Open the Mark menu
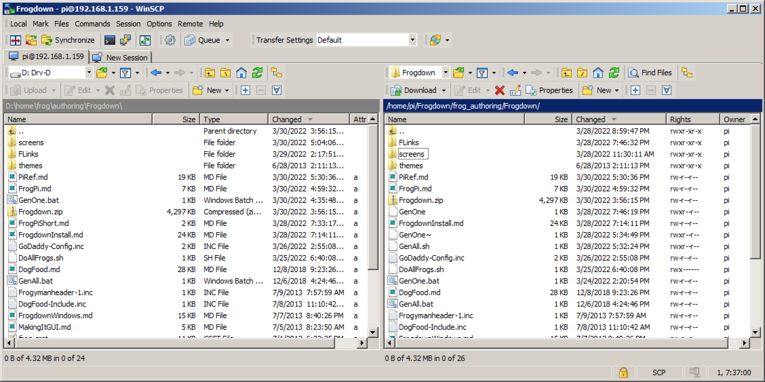765x382 pixels. pyautogui.click(x=40, y=23)
